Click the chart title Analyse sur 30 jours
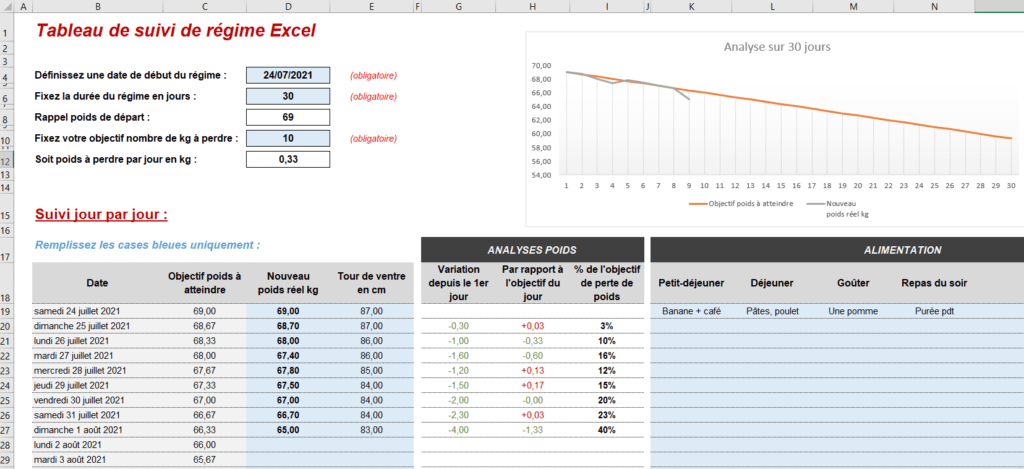The height and width of the screenshot is (469, 1024). 776,47
